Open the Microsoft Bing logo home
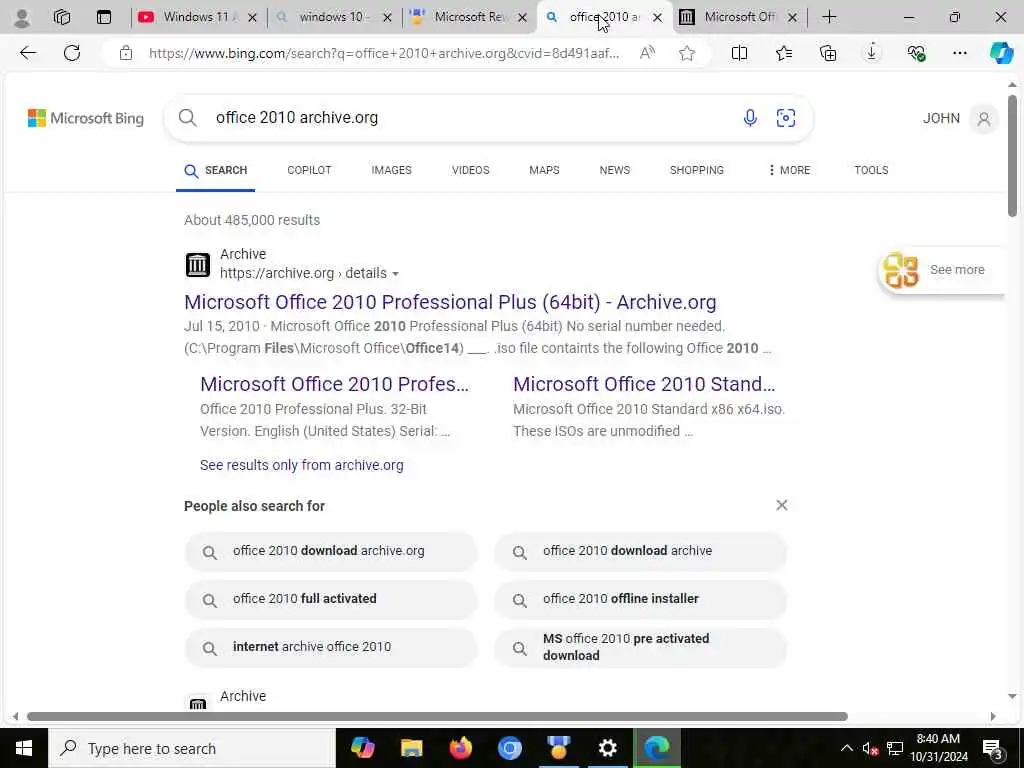Viewport: 1024px width, 768px height. (86, 118)
